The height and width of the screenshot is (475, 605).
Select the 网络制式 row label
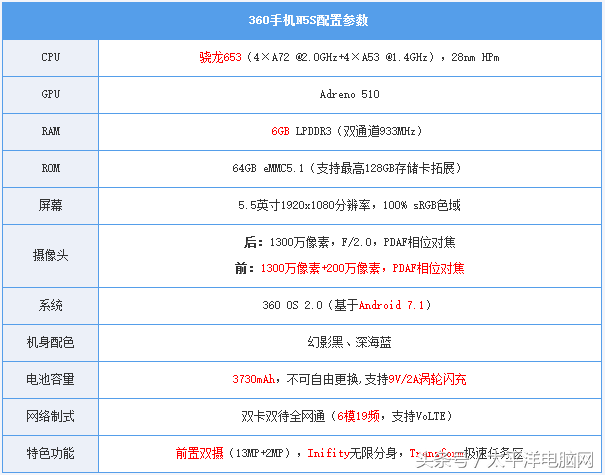51,416
